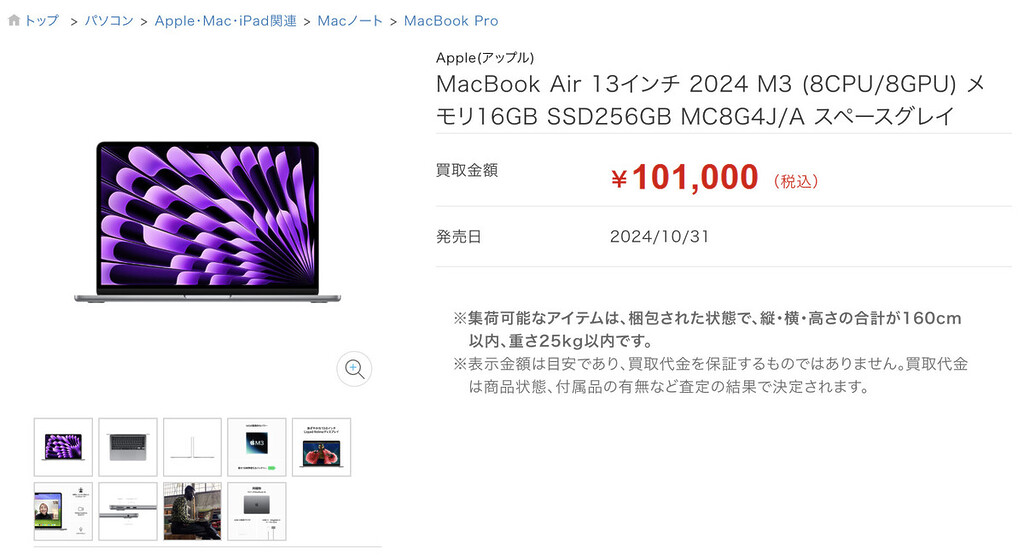Go to the MacBook Pro breadcrumb link
1024x555 pixels.
[451, 21]
